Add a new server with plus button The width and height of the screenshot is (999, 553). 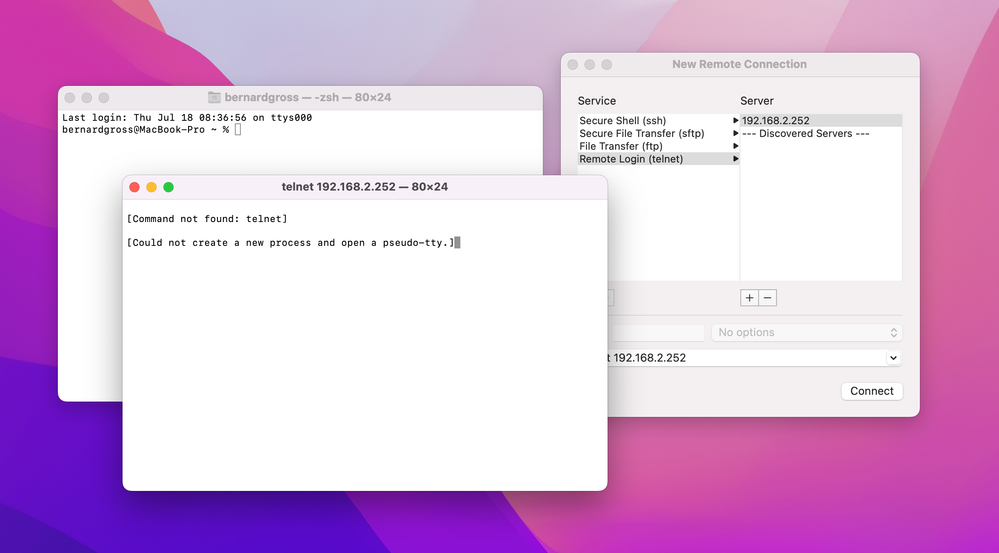[749, 298]
